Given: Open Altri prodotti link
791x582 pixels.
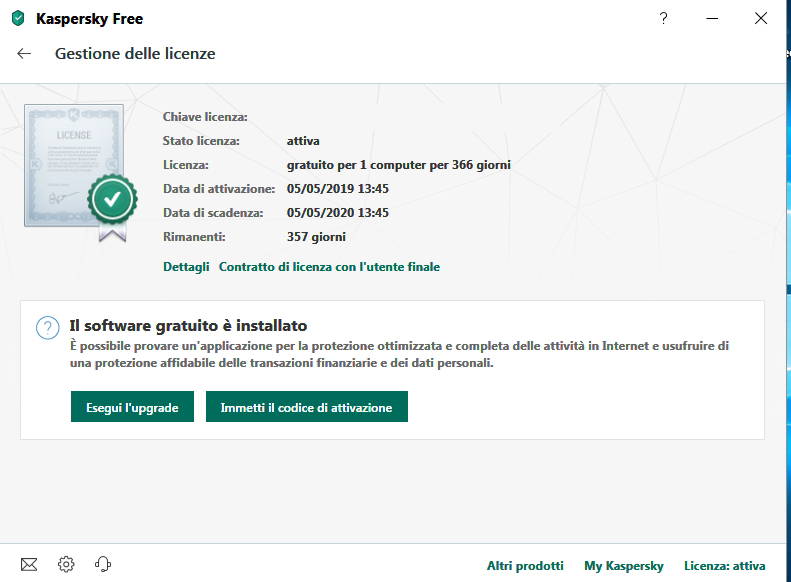Looking at the screenshot, I should (x=525, y=565).
